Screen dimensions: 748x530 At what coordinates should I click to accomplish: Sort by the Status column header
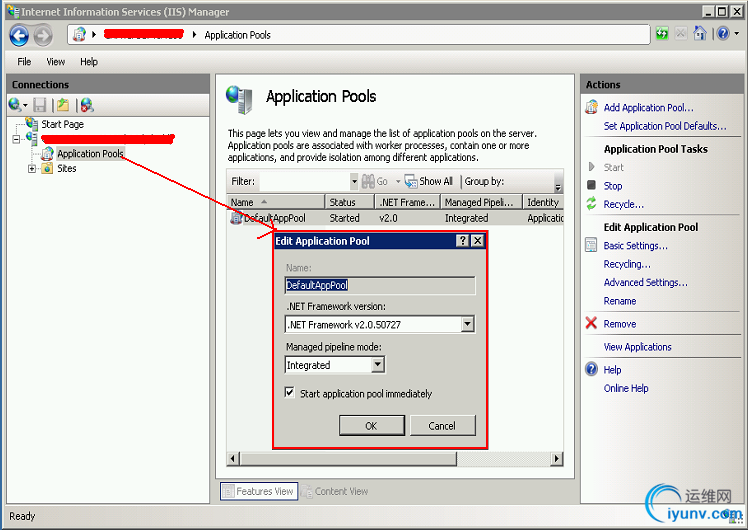click(x=349, y=202)
